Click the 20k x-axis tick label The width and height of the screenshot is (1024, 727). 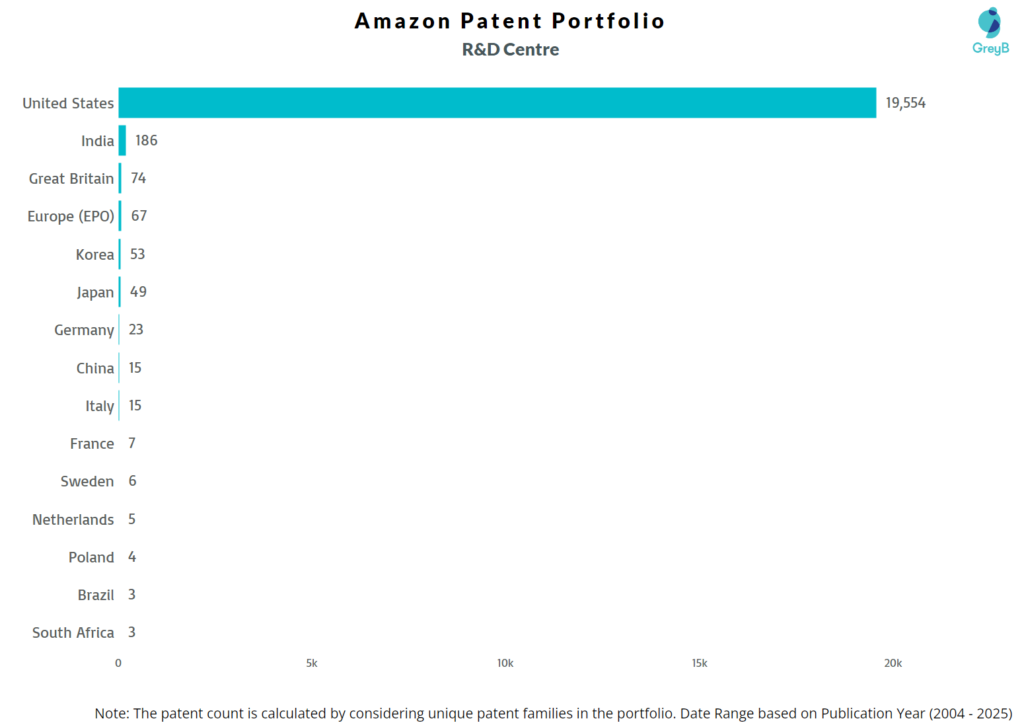coord(892,663)
